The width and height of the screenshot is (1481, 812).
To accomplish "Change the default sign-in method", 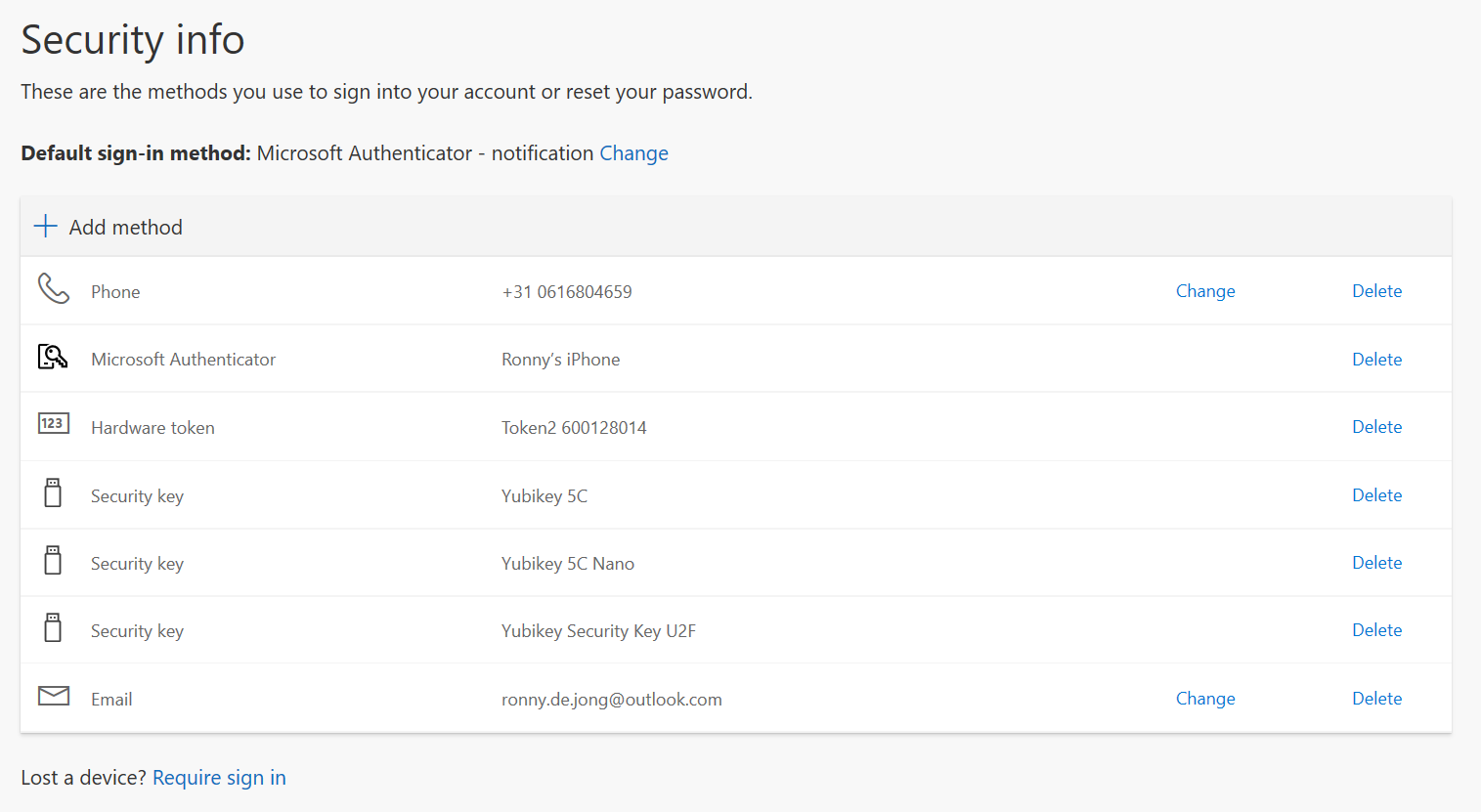I will point(633,153).
